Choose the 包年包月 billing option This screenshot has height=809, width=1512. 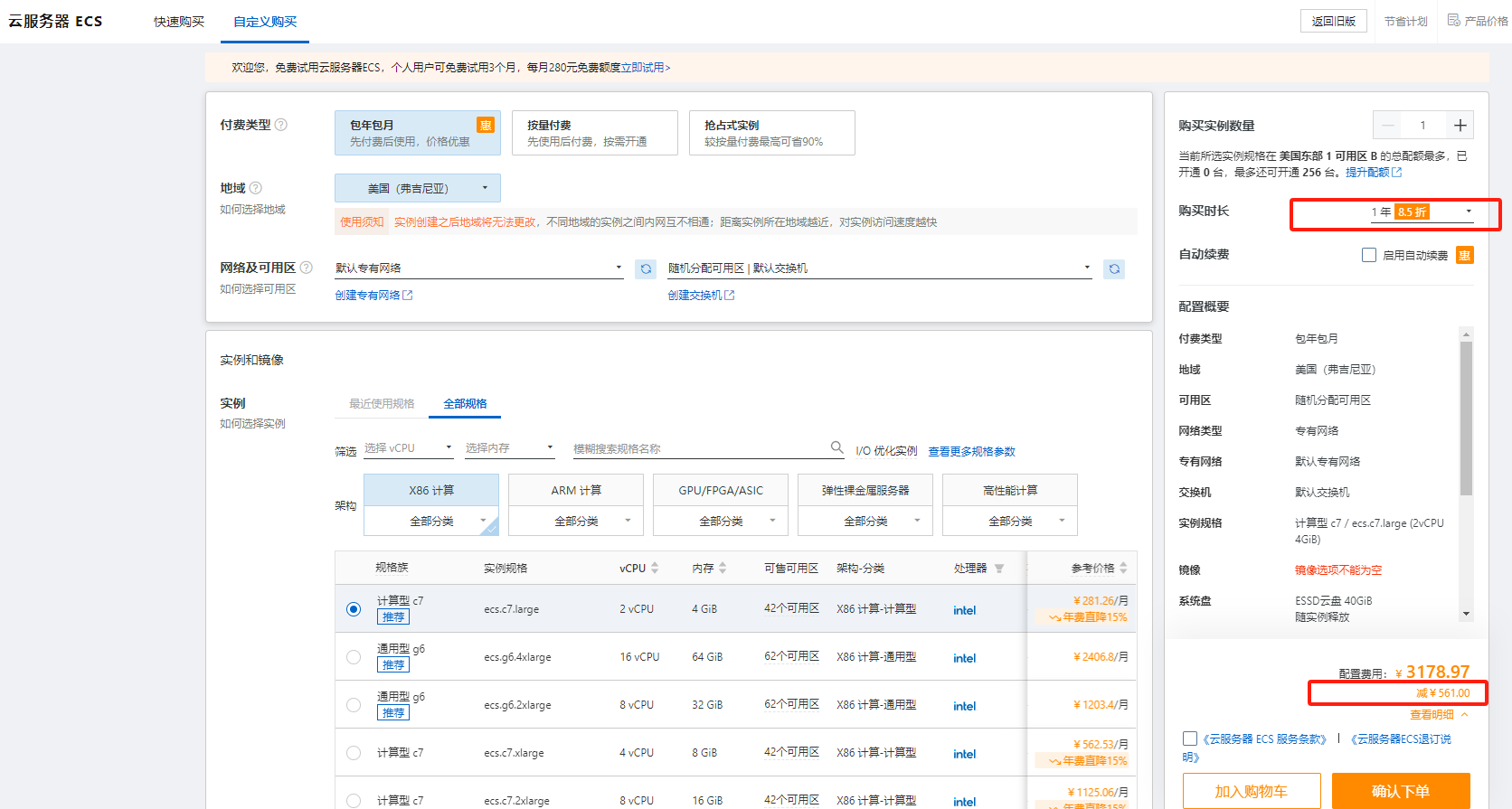point(418,133)
